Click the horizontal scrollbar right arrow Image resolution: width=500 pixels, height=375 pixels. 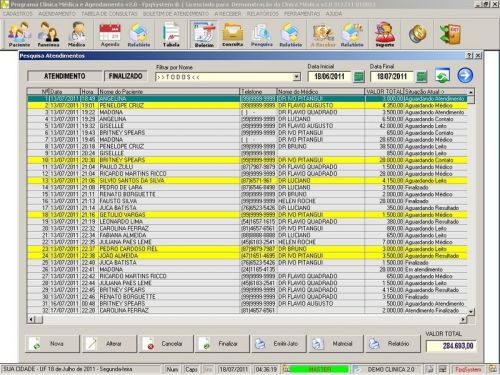[463, 319]
